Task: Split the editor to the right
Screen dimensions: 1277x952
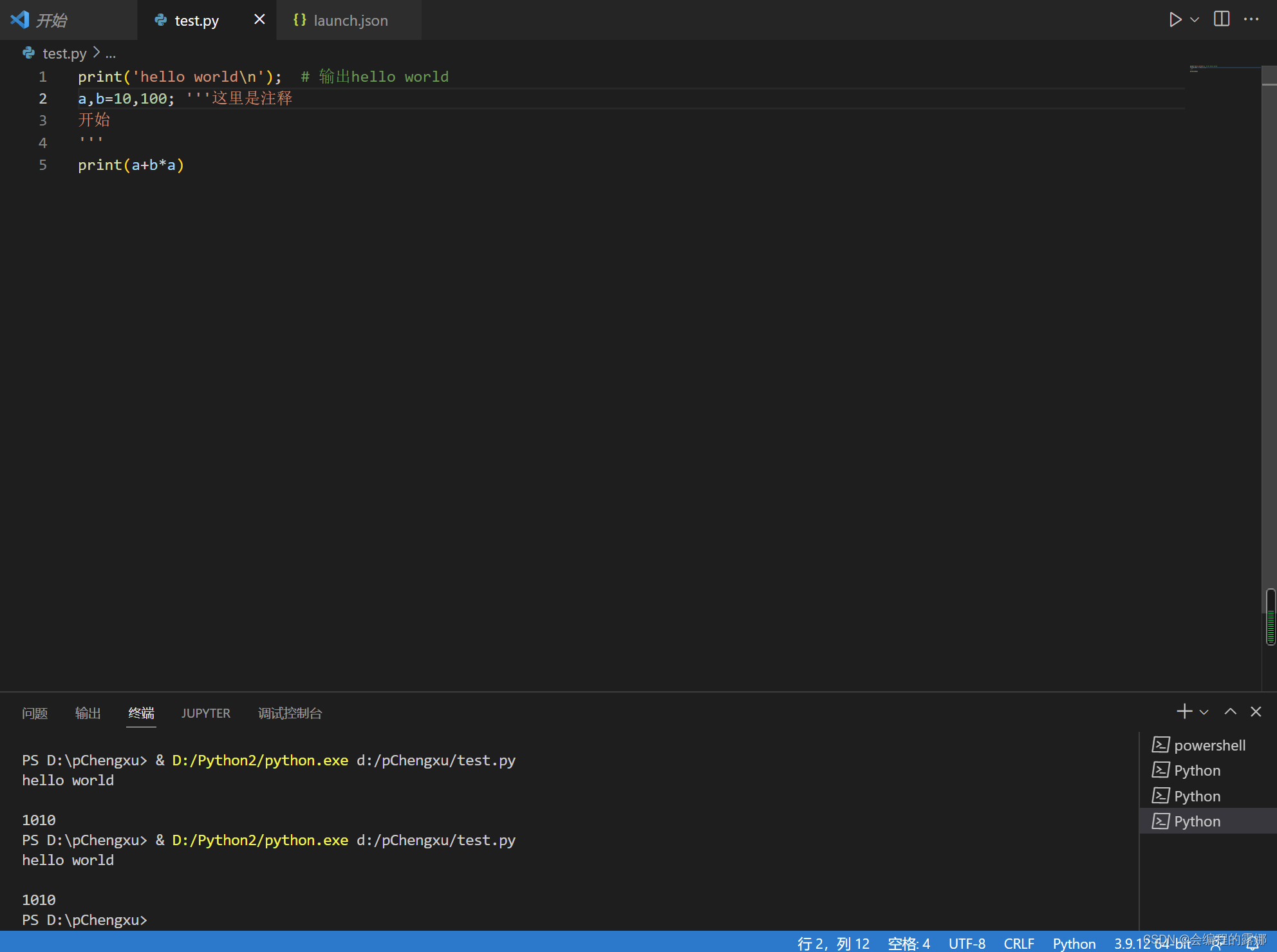Action: 1221,19
